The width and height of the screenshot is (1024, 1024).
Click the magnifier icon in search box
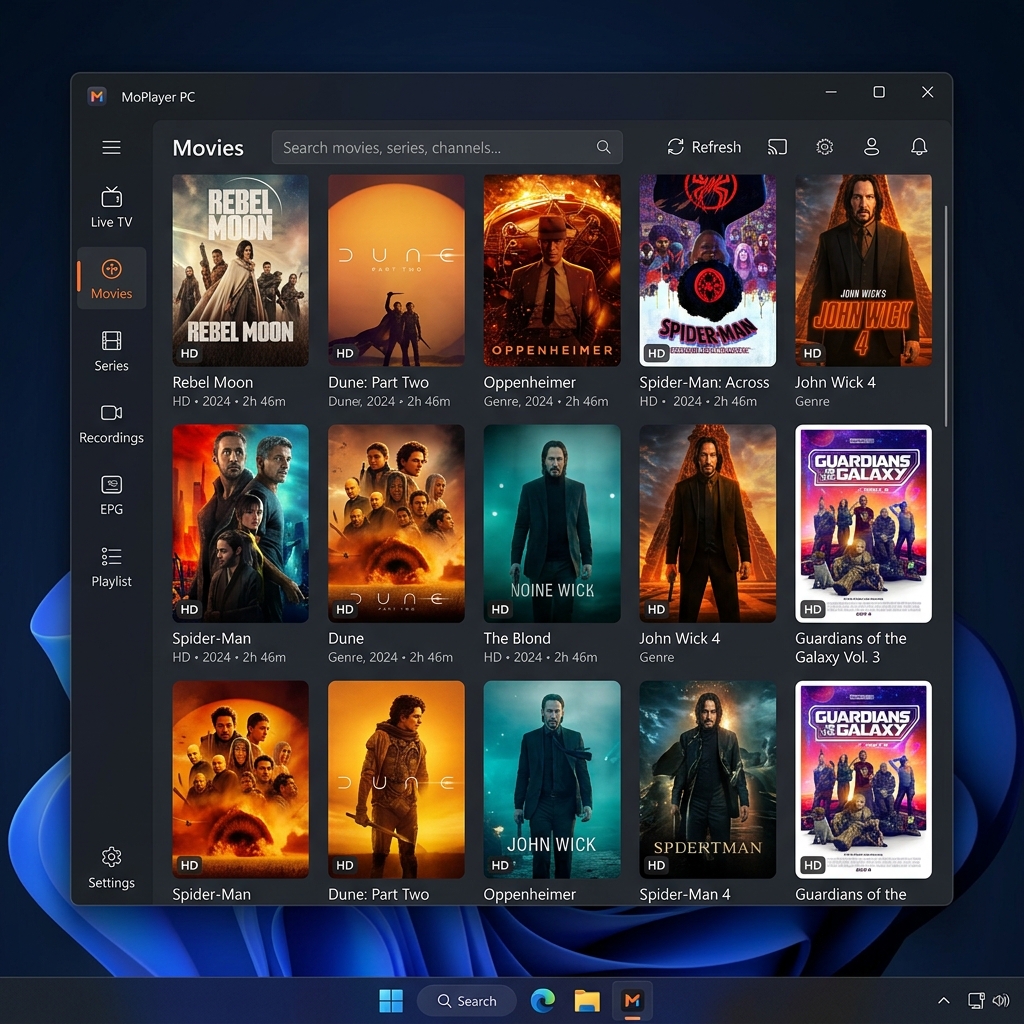tap(603, 148)
